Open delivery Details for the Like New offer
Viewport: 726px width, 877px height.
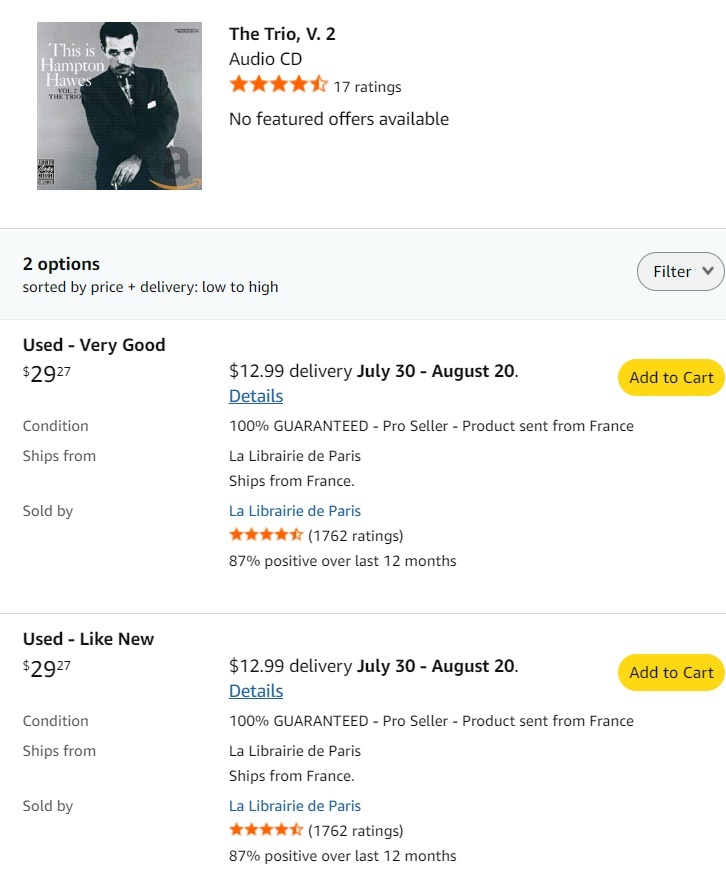point(256,691)
